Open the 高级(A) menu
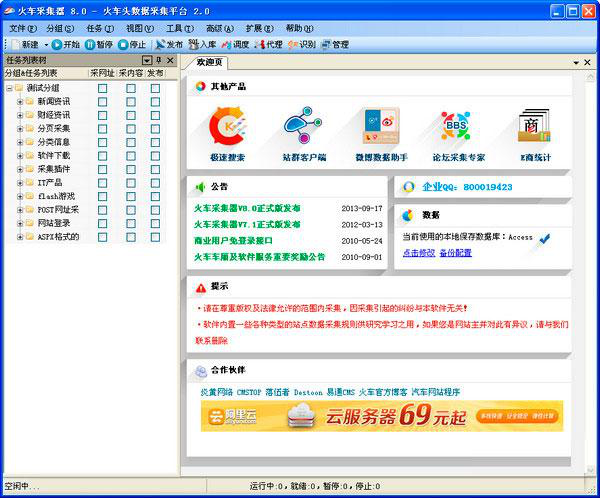This screenshot has width=600, height=498. [220, 28]
